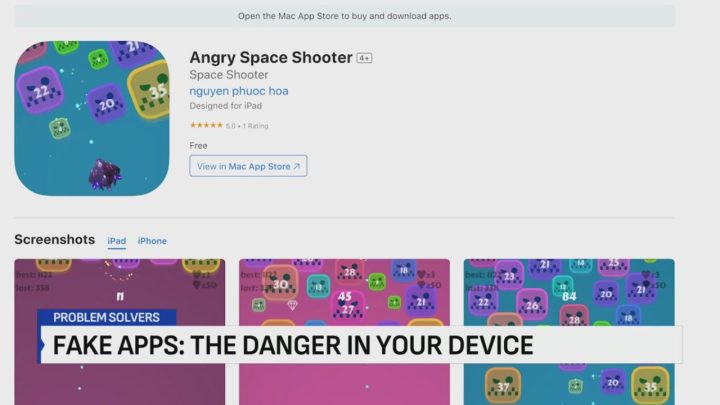Click the pause icon in first screenshot
The width and height of the screenshot is (720, 405).
[121, 296]
